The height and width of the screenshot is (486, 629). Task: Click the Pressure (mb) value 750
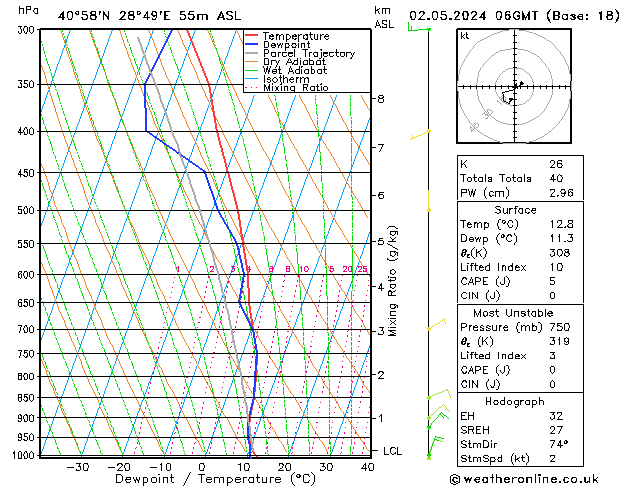click(x=560, y=327)
